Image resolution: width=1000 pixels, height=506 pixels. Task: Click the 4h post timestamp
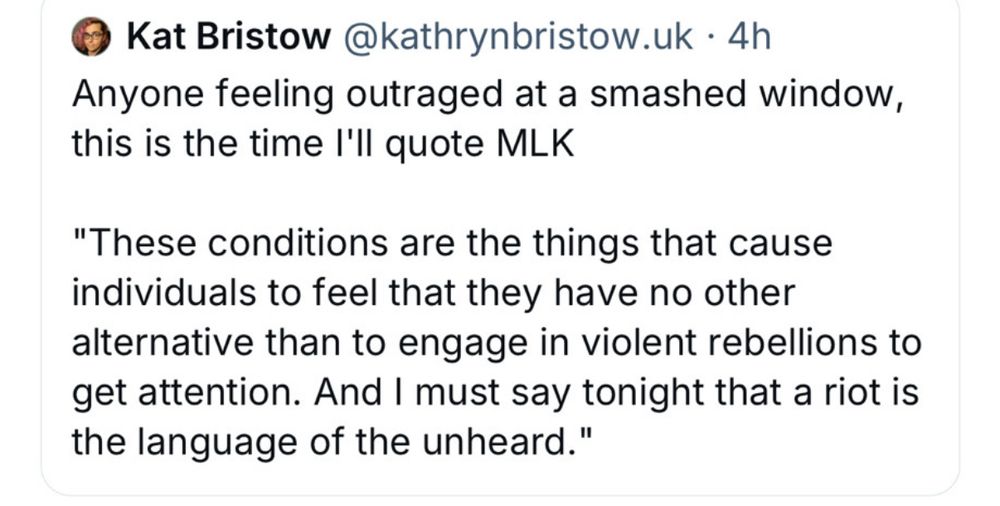[749, 37]
